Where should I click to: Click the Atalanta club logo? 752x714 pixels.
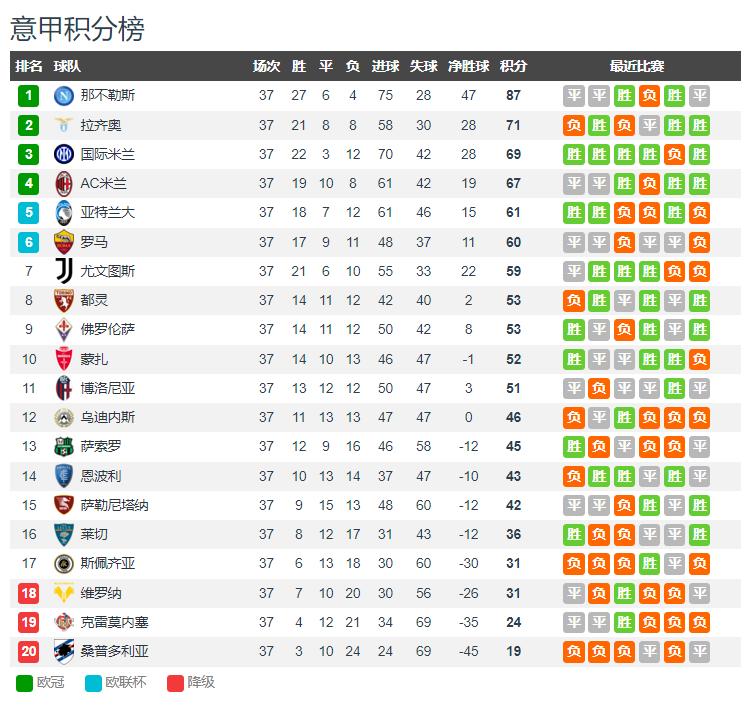(63, 213)
